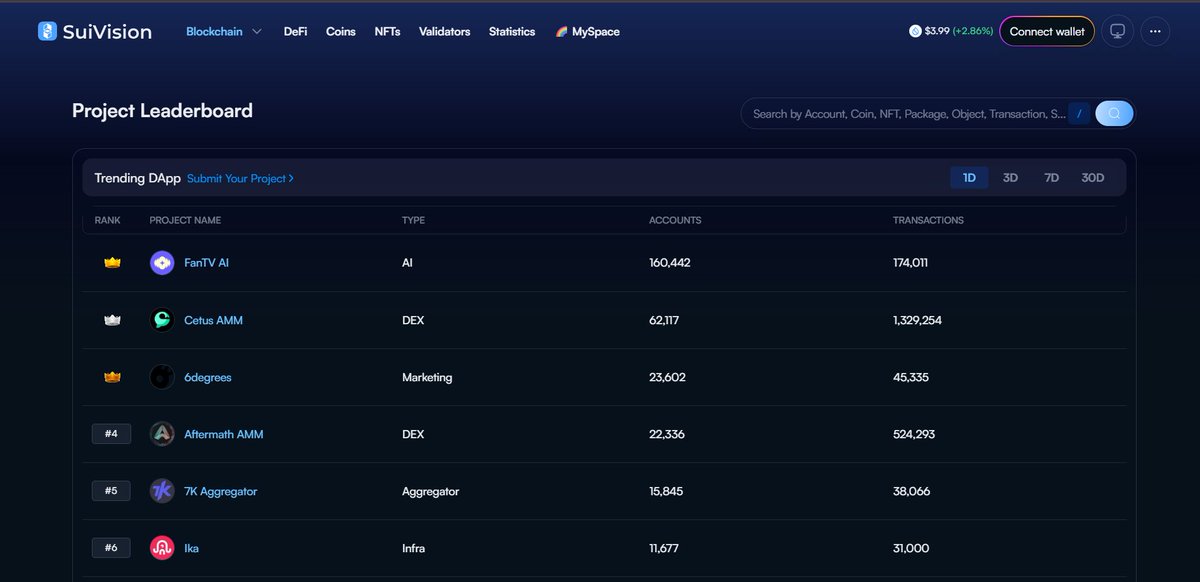Click the SUI coin price icon
This screenshot has width=1200, height=582.
[x=915, y=31]
